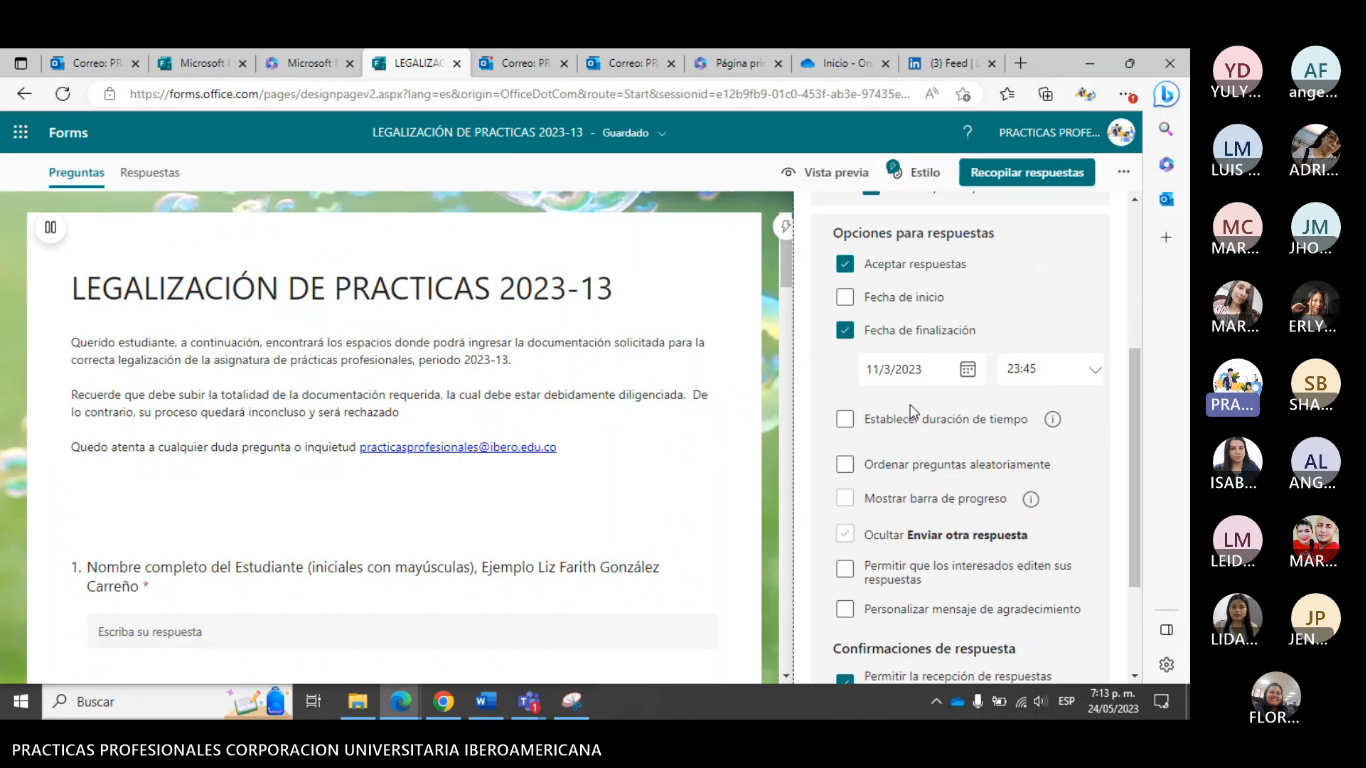The width and height of the screenshot is (1366, 768).
Task: Switch to the first Correo browser tab
Action: click(95, 63)
